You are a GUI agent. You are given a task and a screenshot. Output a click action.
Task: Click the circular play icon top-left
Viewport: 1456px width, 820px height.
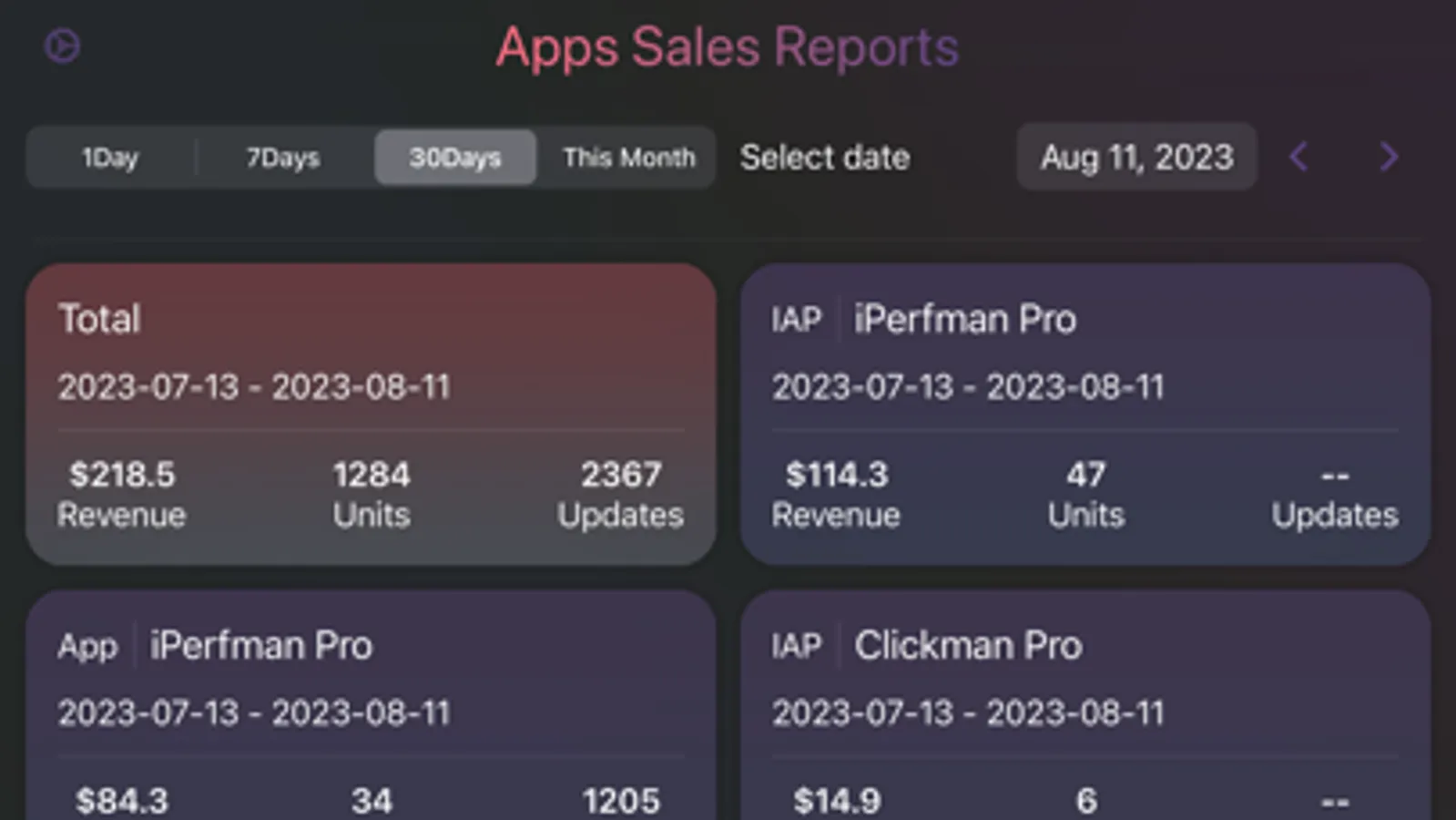[62, 45]
